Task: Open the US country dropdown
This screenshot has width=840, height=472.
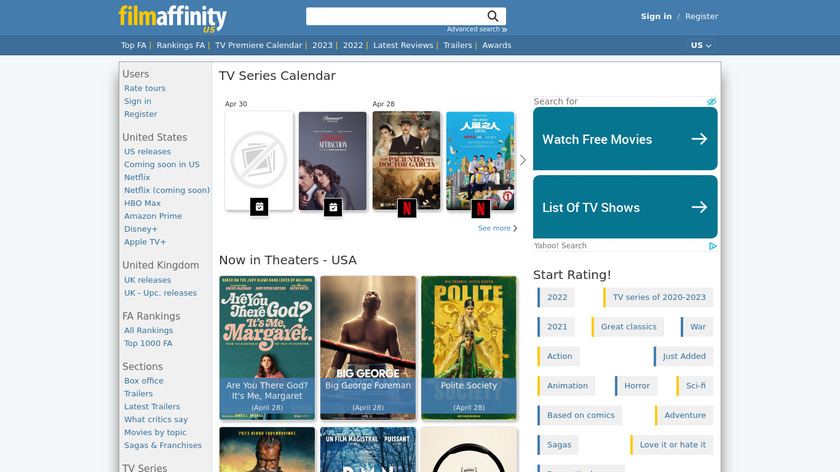Action: [x=701, y=45]
